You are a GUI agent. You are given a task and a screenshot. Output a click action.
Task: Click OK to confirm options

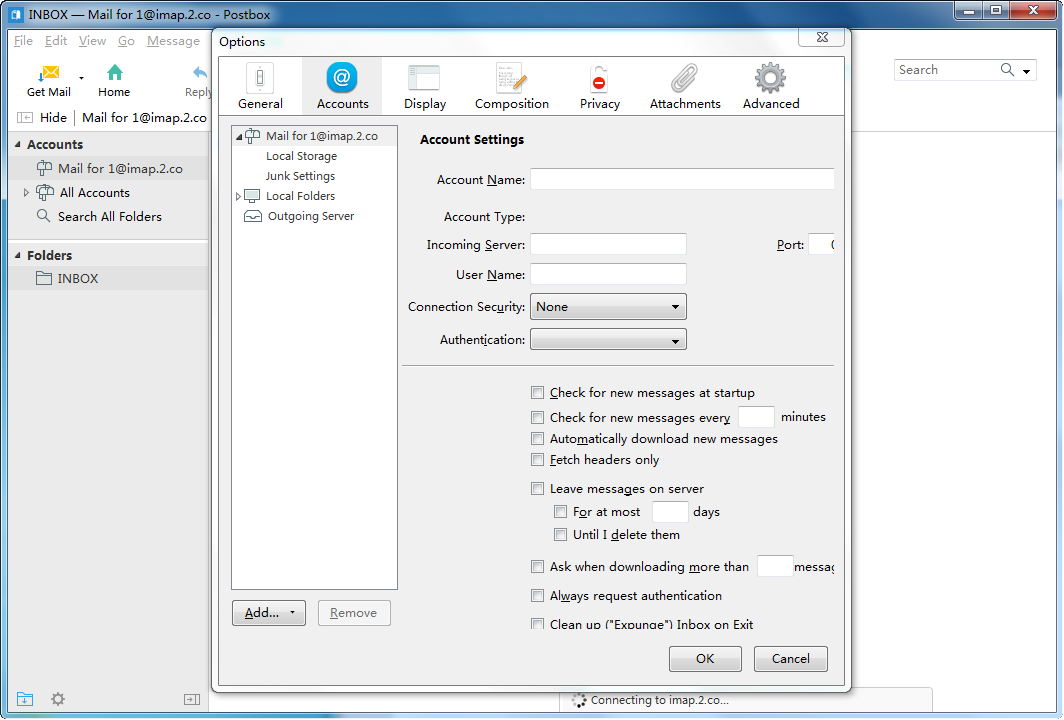[705, 658]
